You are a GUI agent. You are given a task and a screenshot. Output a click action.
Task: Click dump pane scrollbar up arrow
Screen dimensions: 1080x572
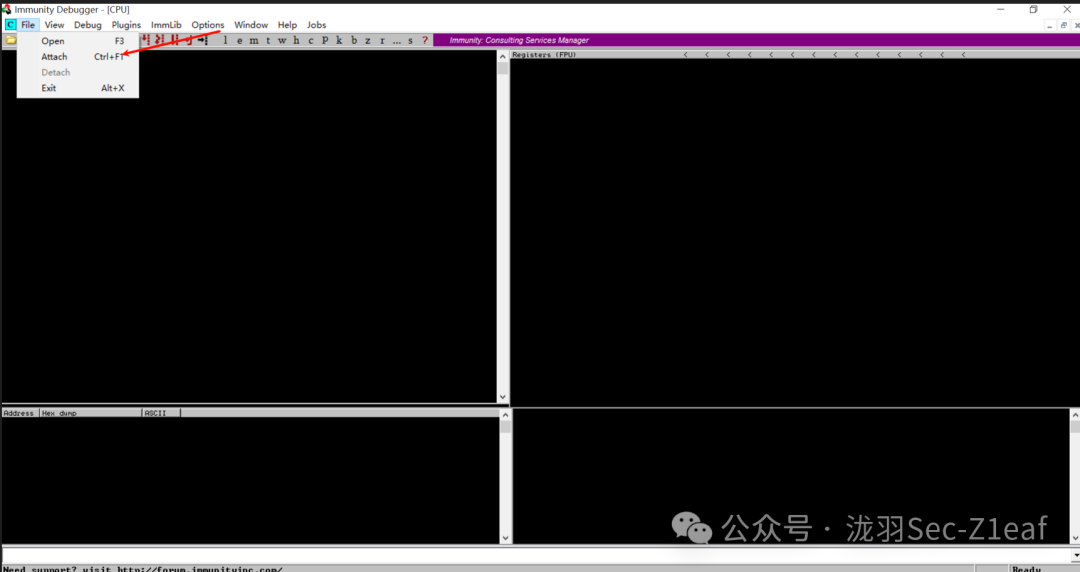[x=506, y=415]
